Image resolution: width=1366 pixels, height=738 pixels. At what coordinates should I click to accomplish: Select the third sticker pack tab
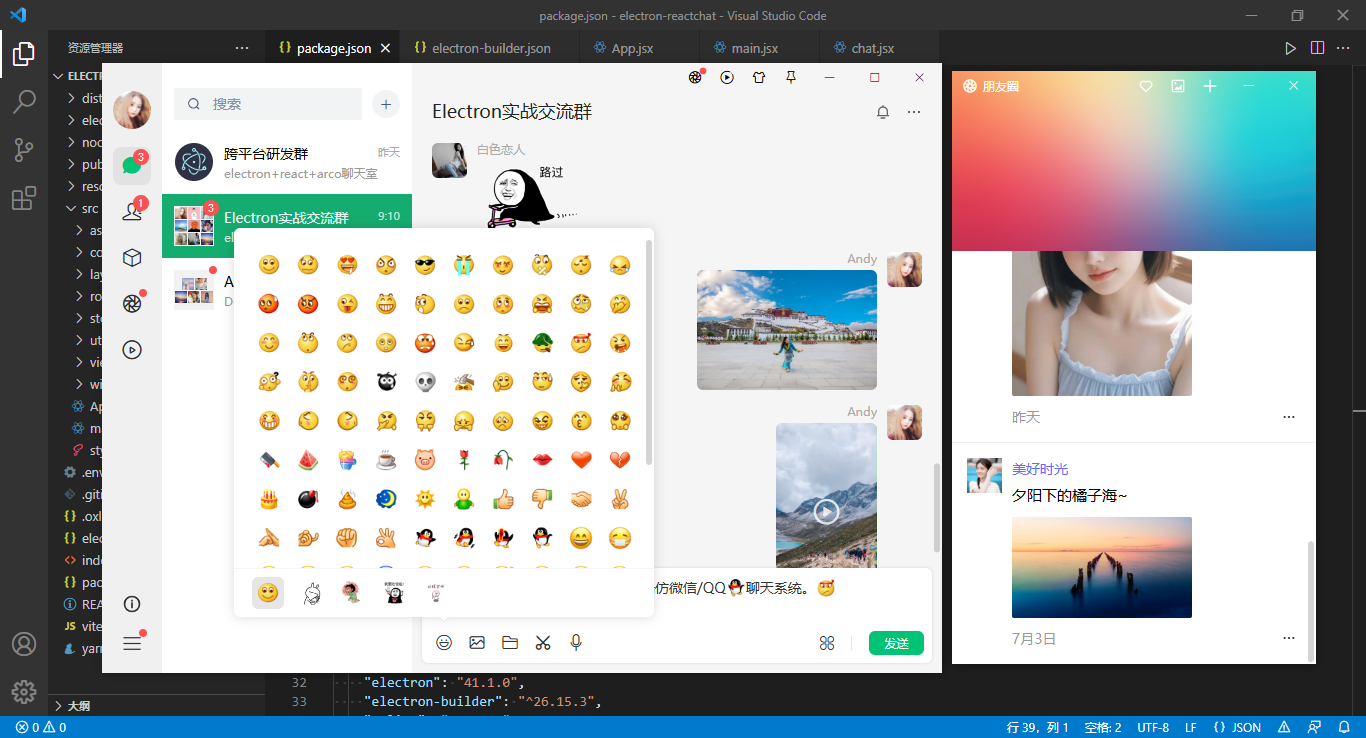coord(351,593)
